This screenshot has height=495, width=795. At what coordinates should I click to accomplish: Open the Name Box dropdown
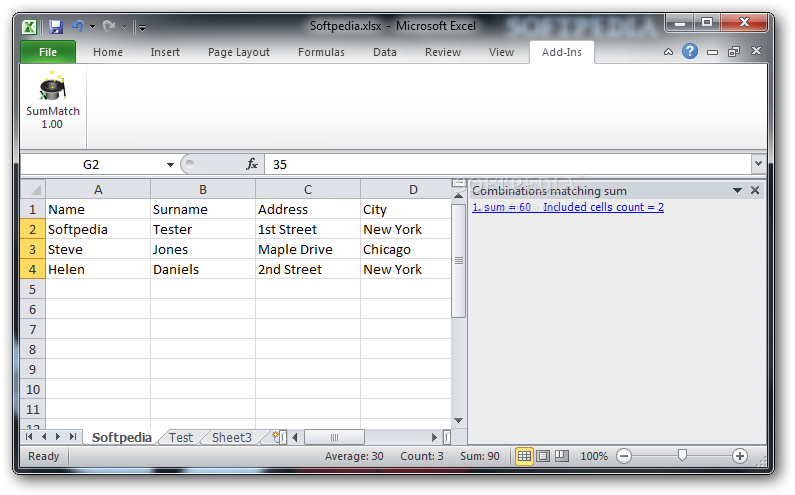(170, 165)
